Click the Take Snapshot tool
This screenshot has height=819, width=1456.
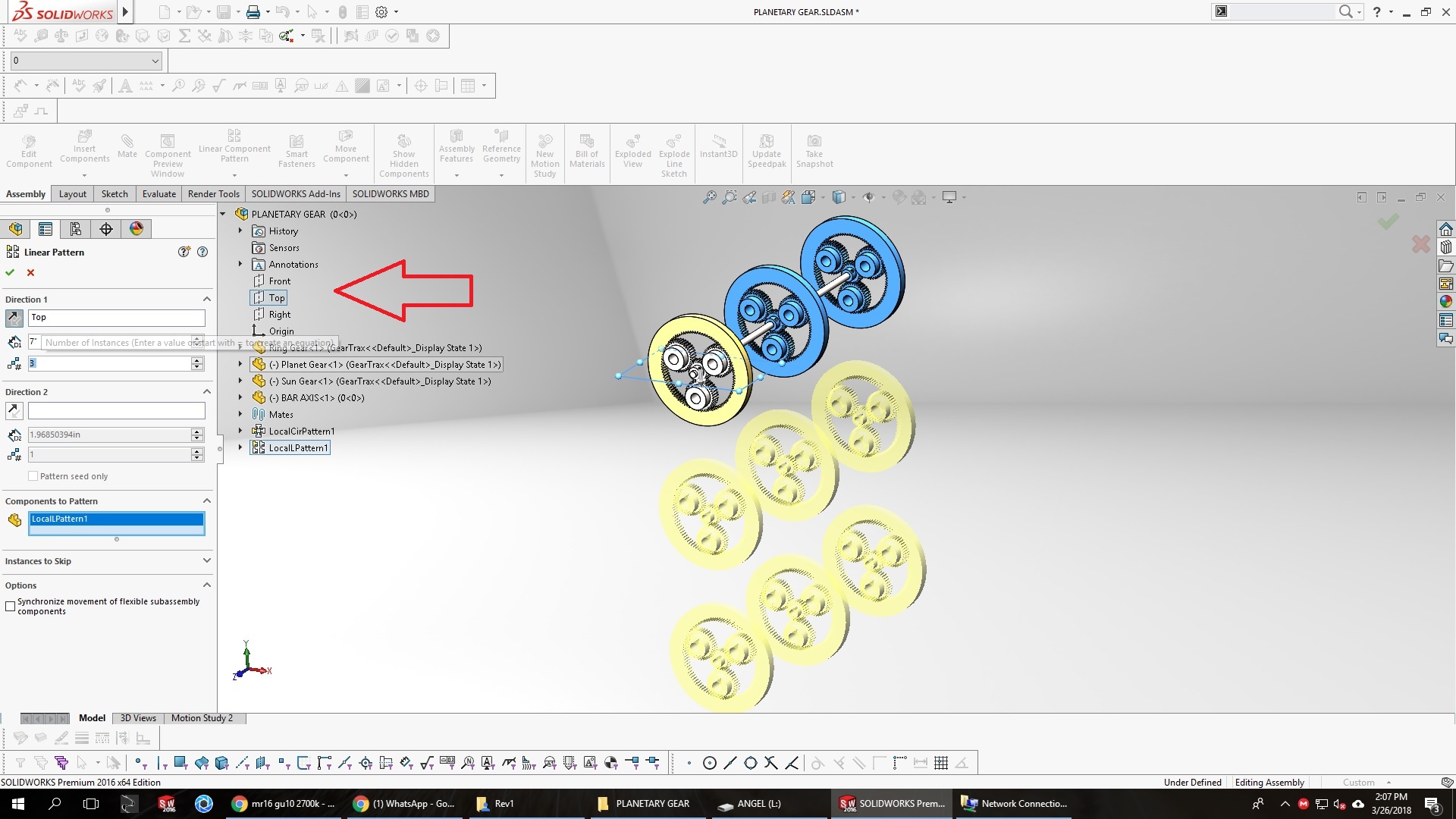click(x=814, y=150)
